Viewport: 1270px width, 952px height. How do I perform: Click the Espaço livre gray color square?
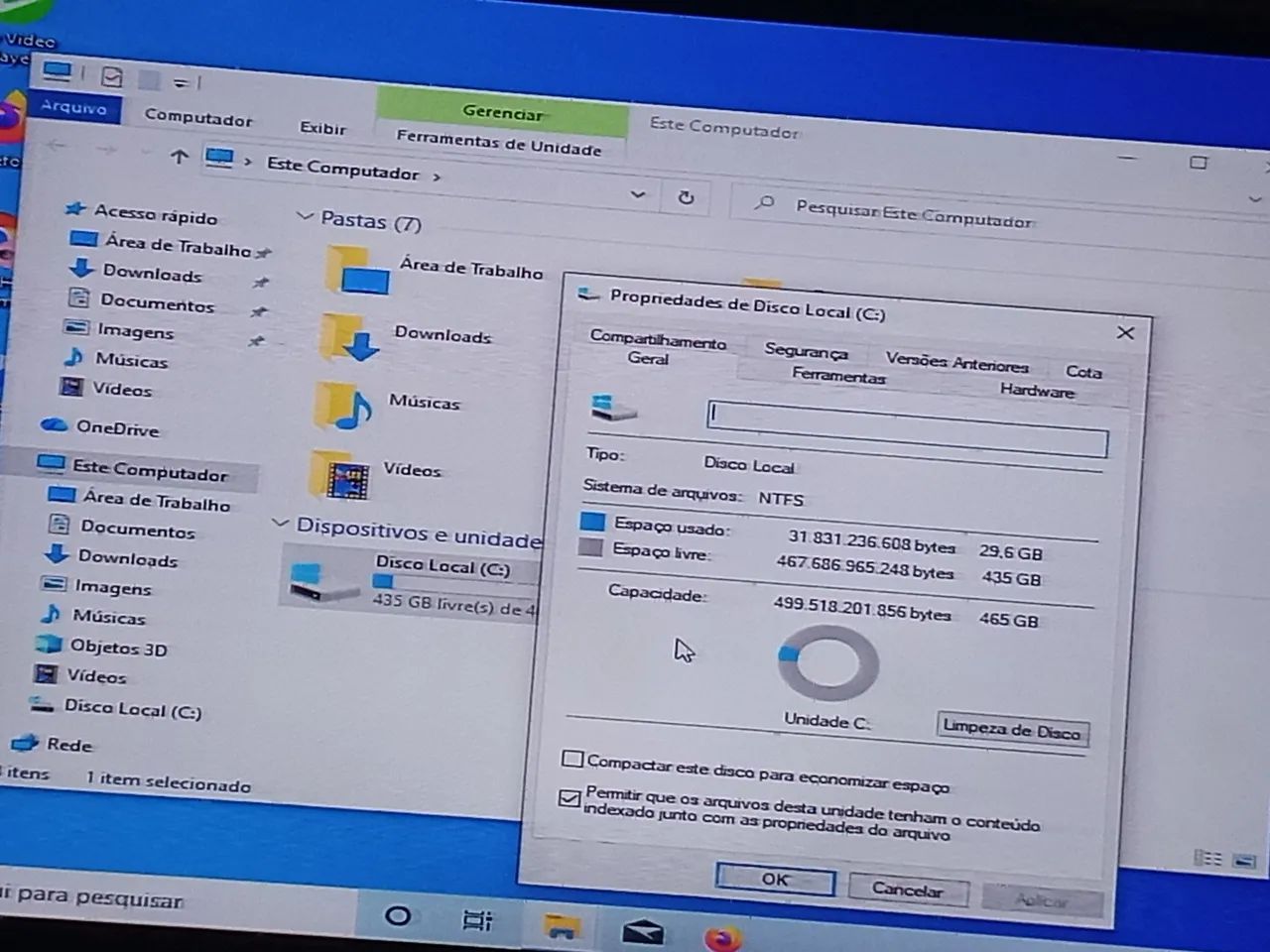pos(590,546)
